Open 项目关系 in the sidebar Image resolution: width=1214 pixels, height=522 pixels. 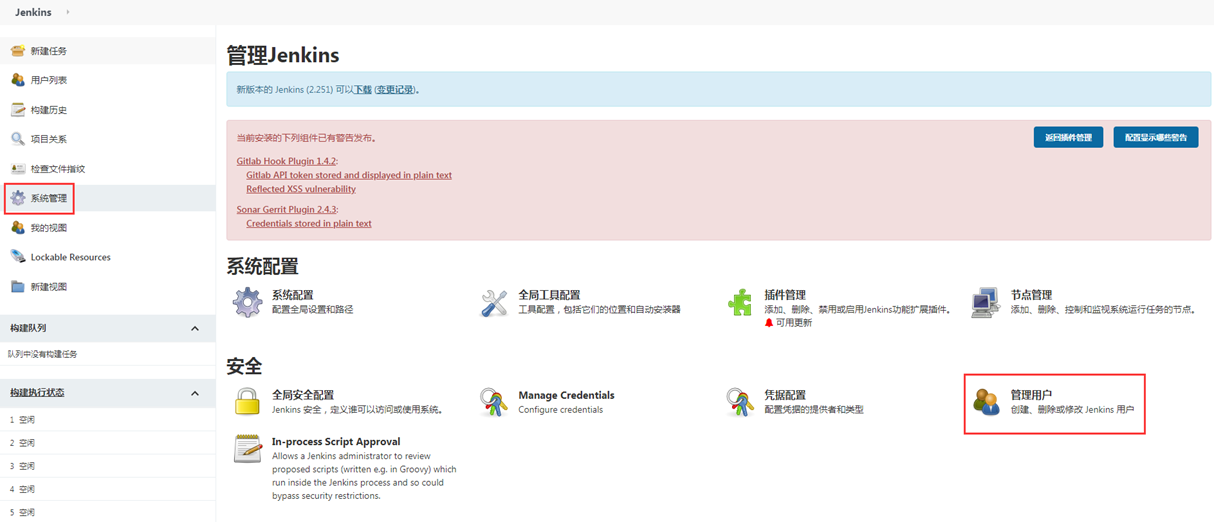pyautogui.click(x=49, y=139)
